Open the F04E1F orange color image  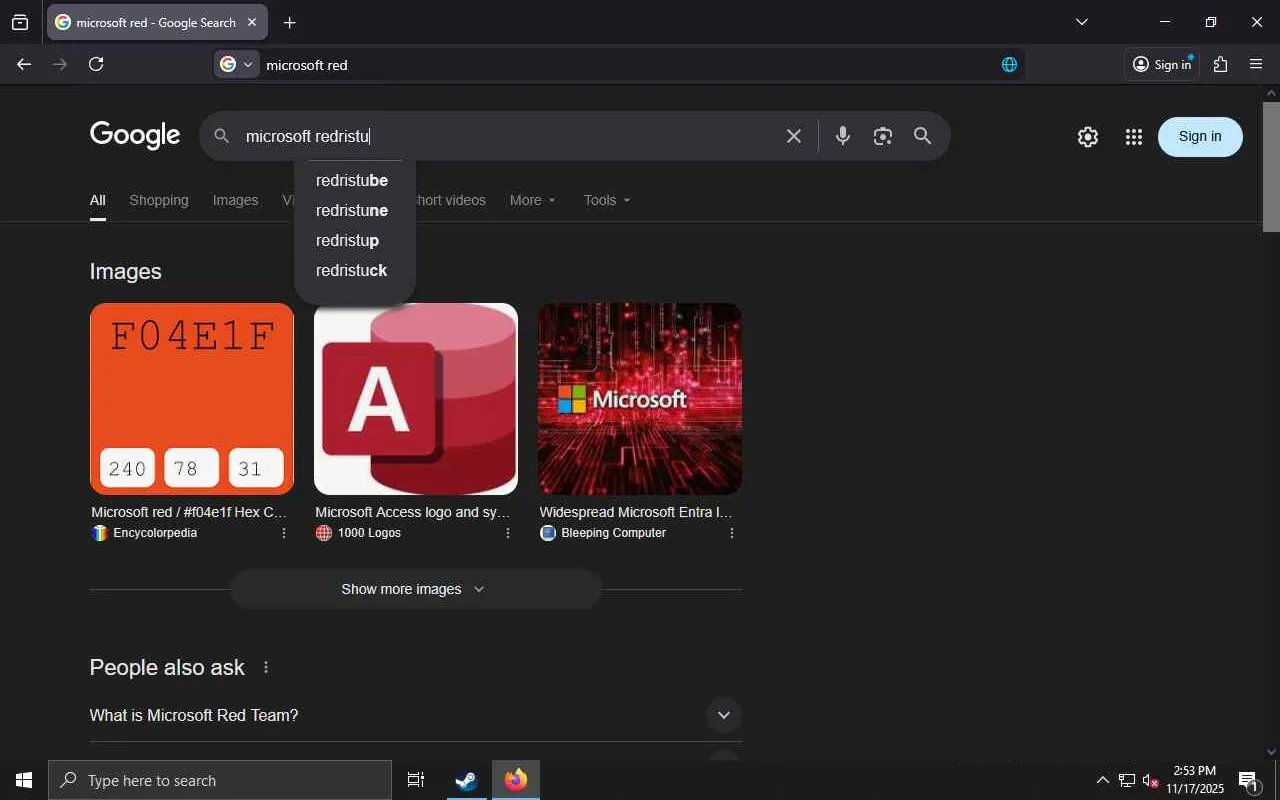point(192,399)
